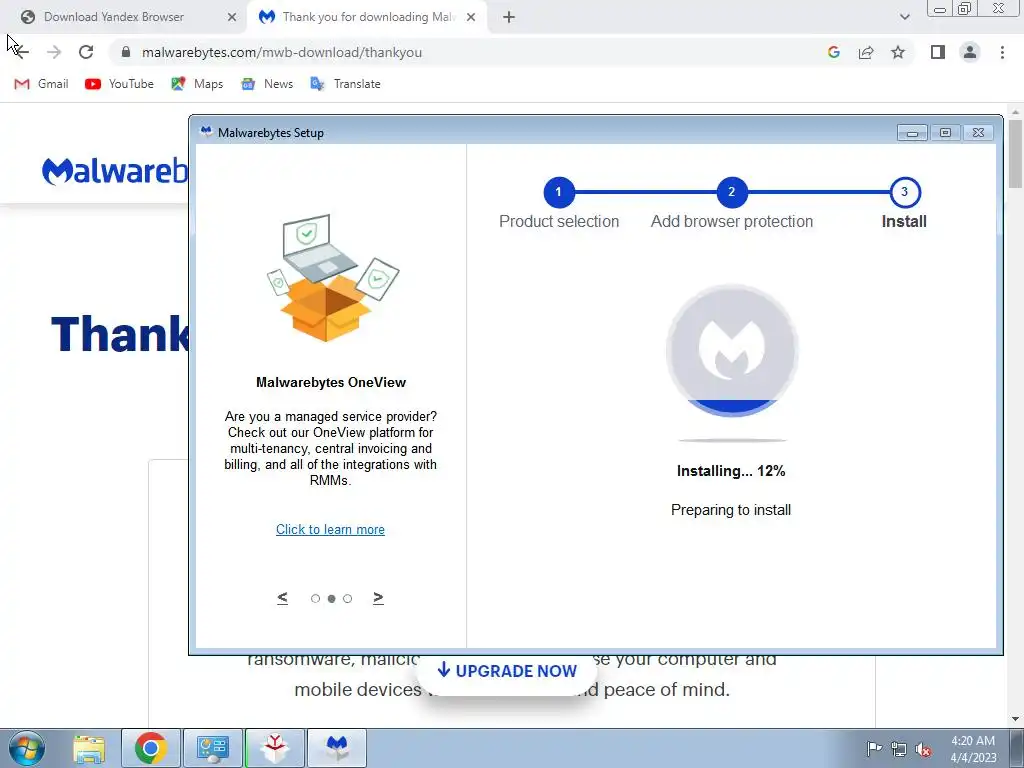This screenshot has height=768, width=1024.
Task: Click the Installing... 12% text
Action: click(731, 471)
